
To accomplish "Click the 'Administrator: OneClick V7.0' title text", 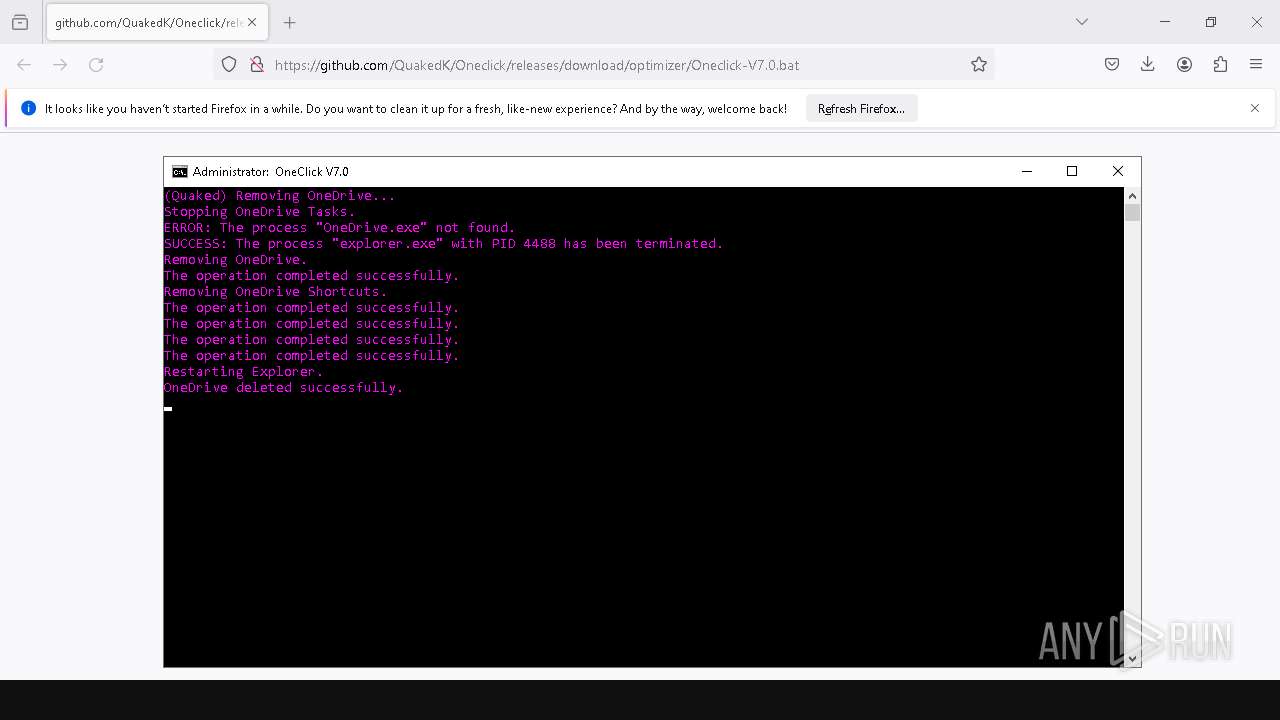I will [x=271, y=172].
